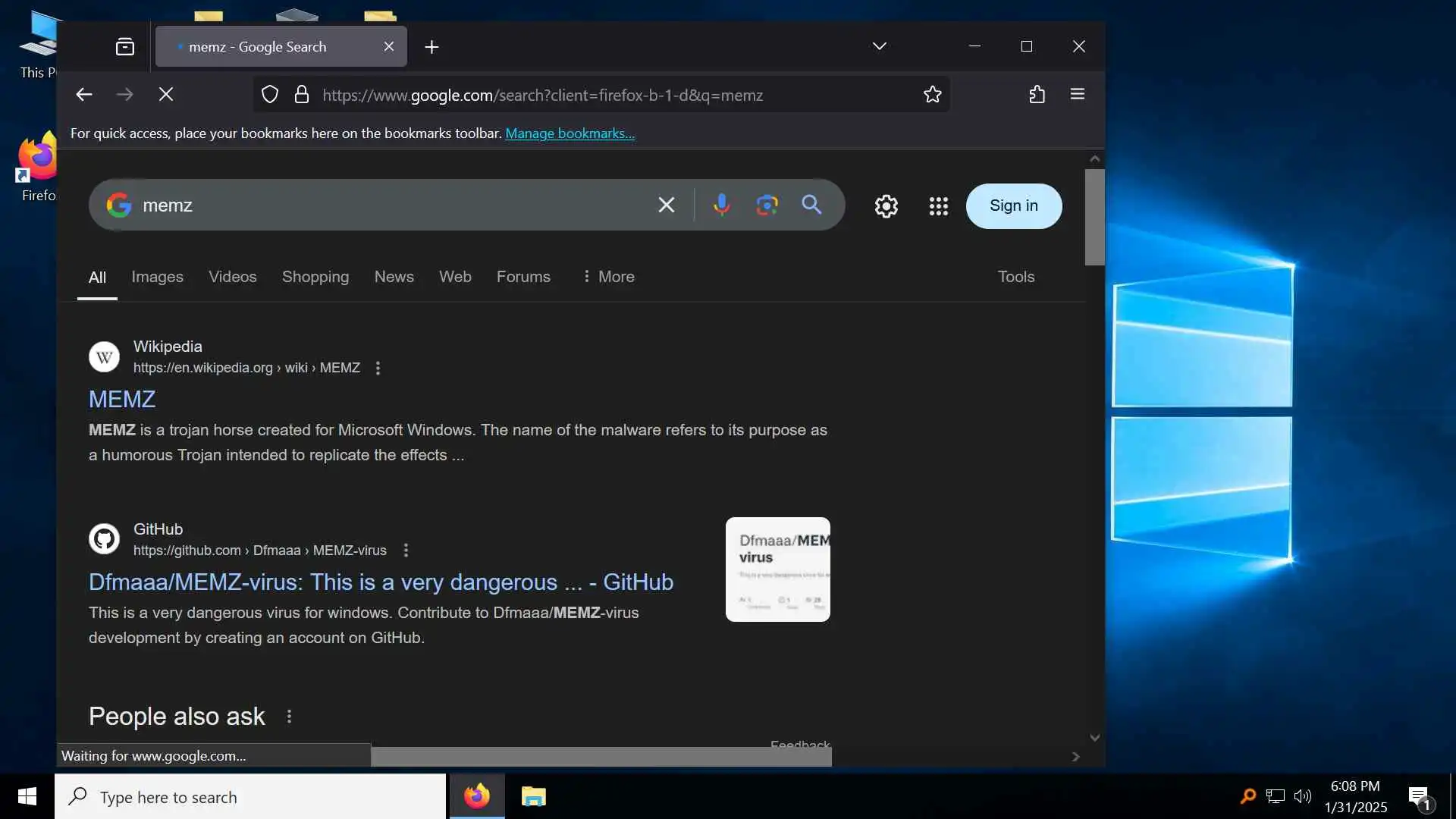1456x819 pixels.
Task: Open the GitHub MEMZ-virus thumbnail
Action: pyautogui.click(x=777, y=570)
